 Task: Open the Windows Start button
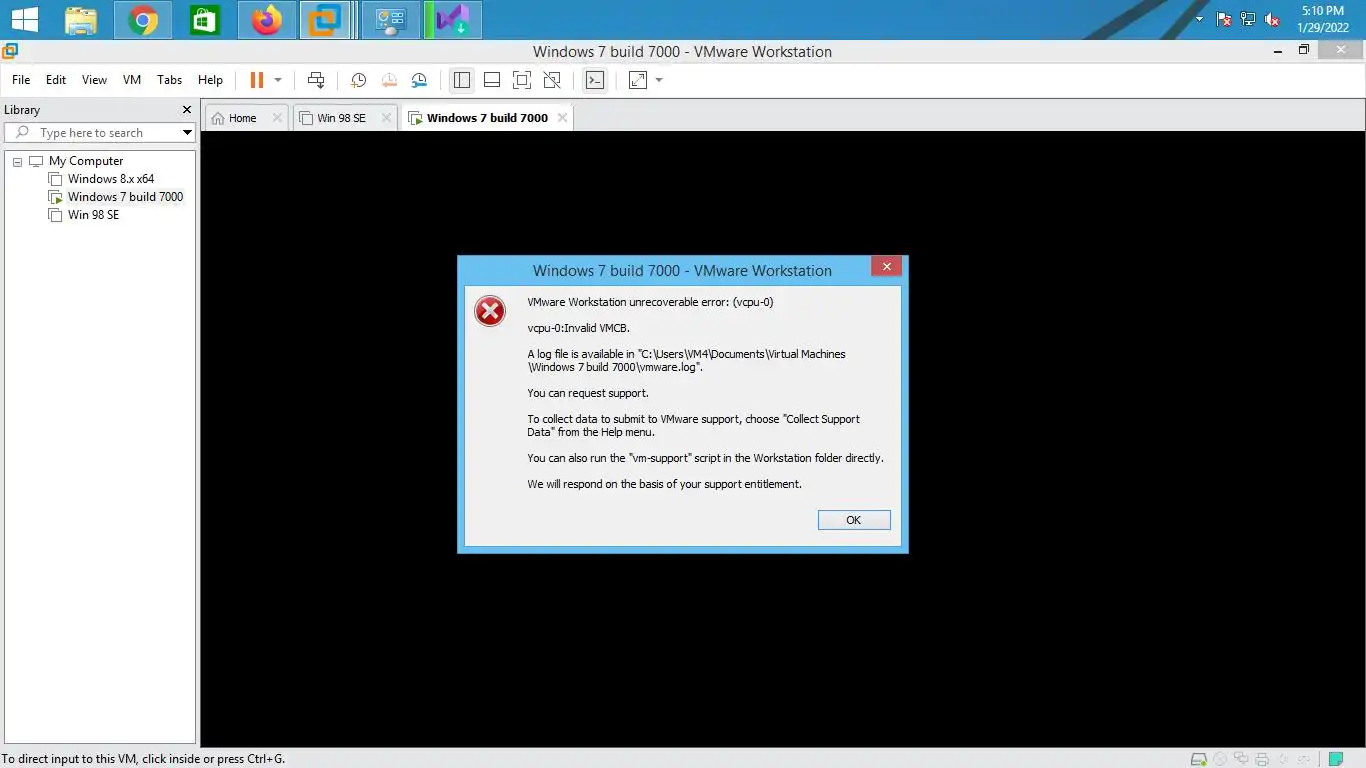pos(24,19)
